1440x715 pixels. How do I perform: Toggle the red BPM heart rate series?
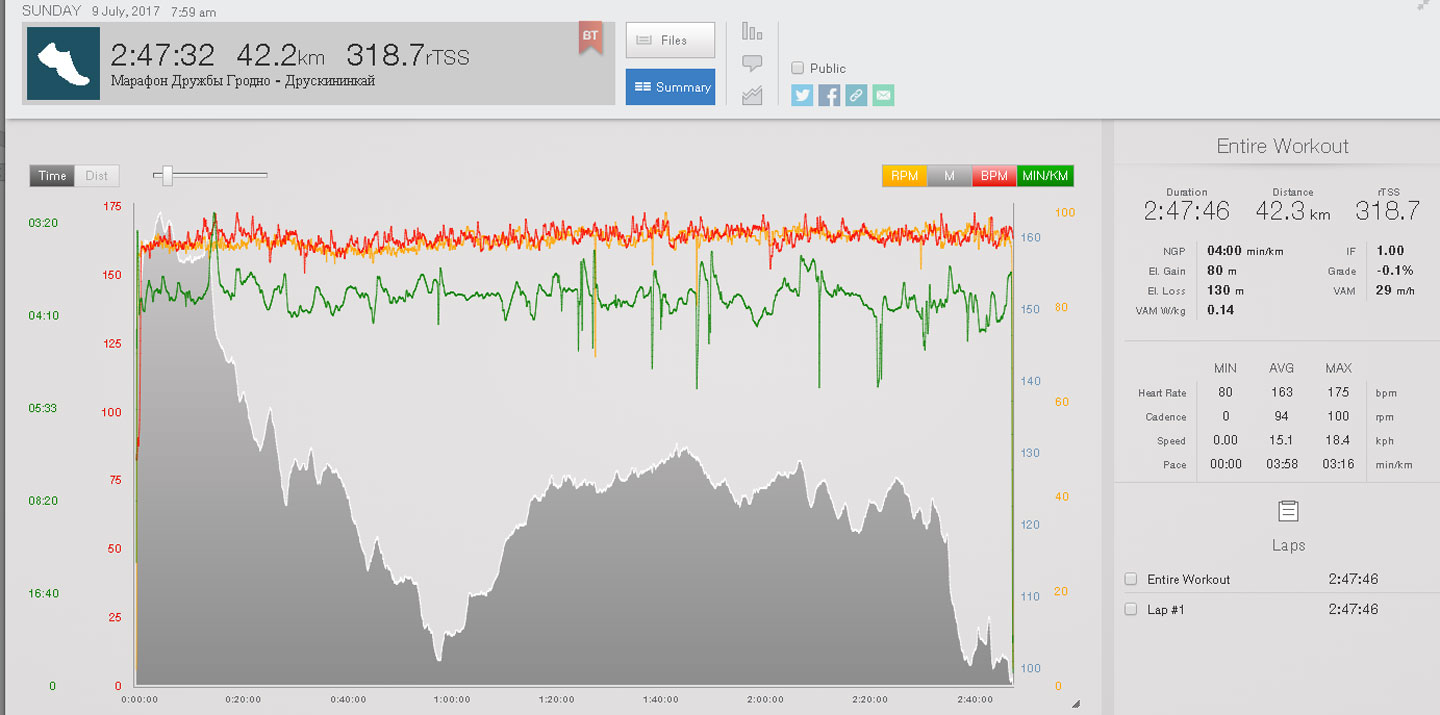994,176
